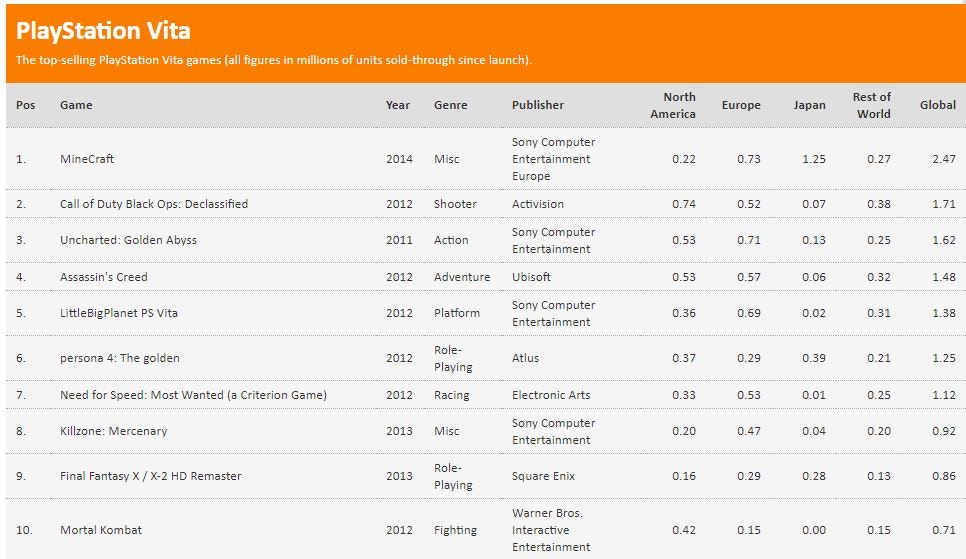Select Call of Duty Black Ops: Declassified
The width and height of the screenshot is (966, 559).
(x=154, y=204)
